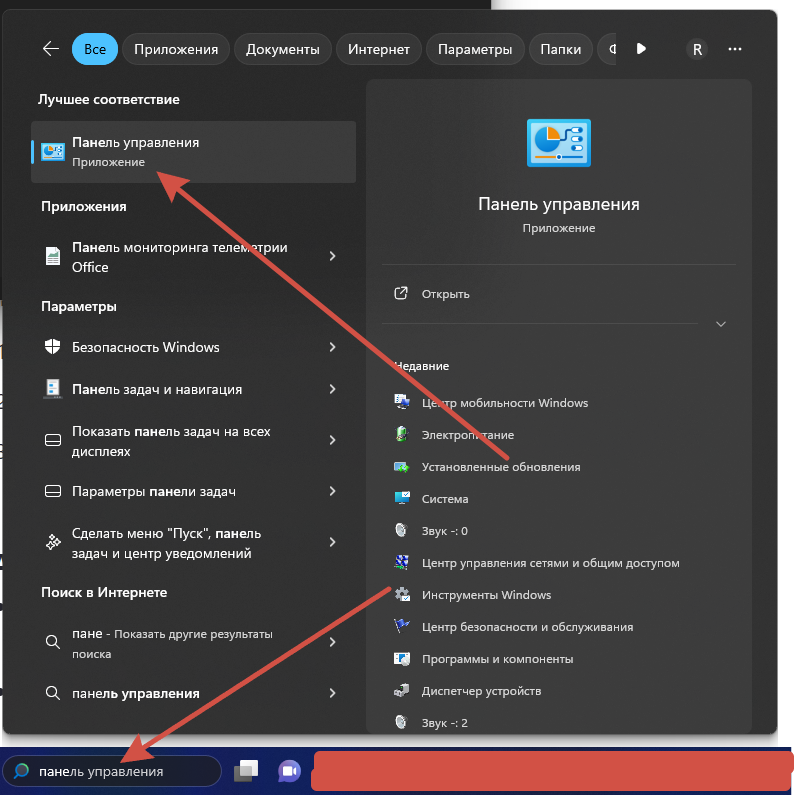Open 'Параметры панели задач' setting
Image resolution: width=809 pixels, height=795 pixels.
193,491
